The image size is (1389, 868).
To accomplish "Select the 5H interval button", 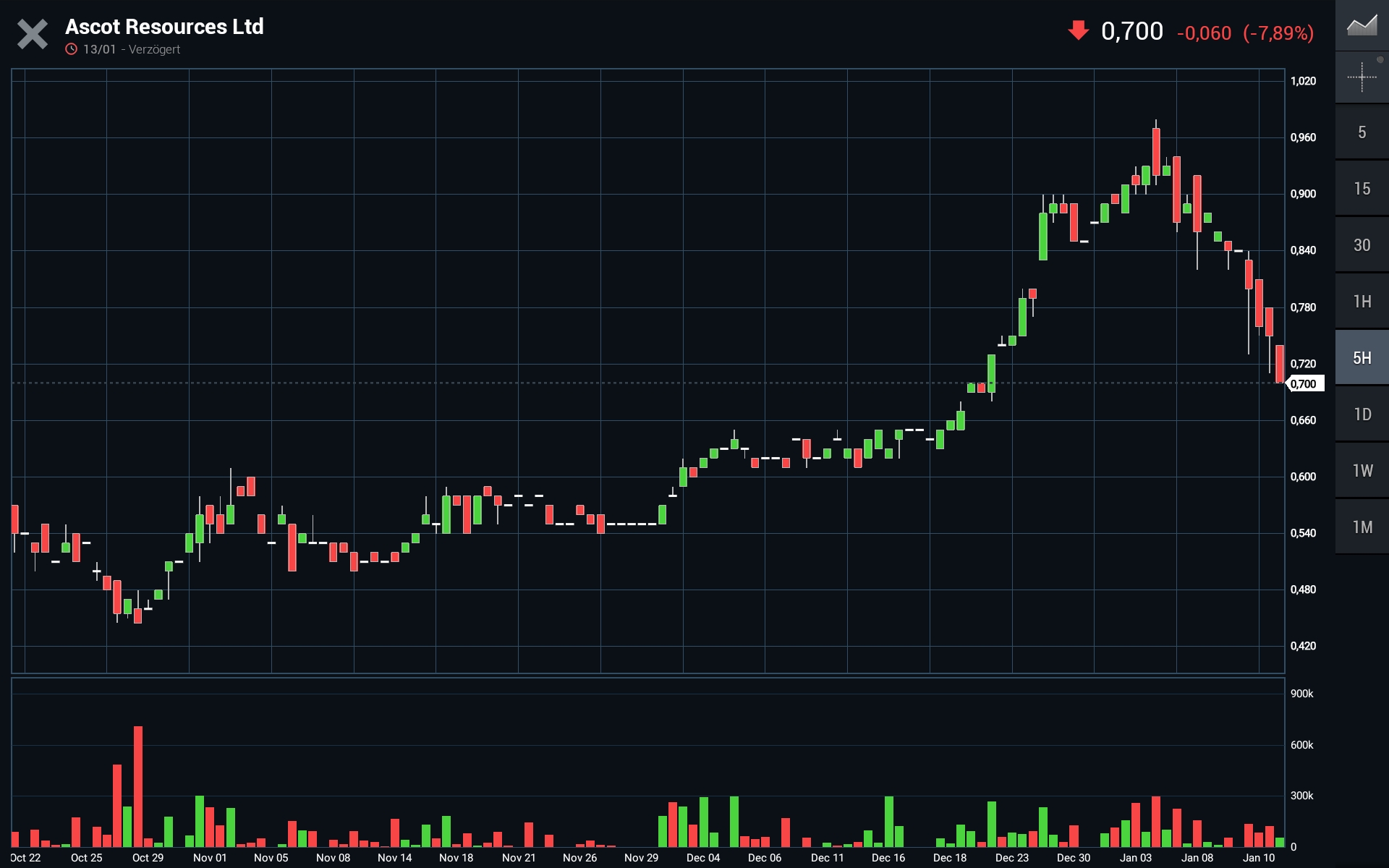I will click(1362, 358).
